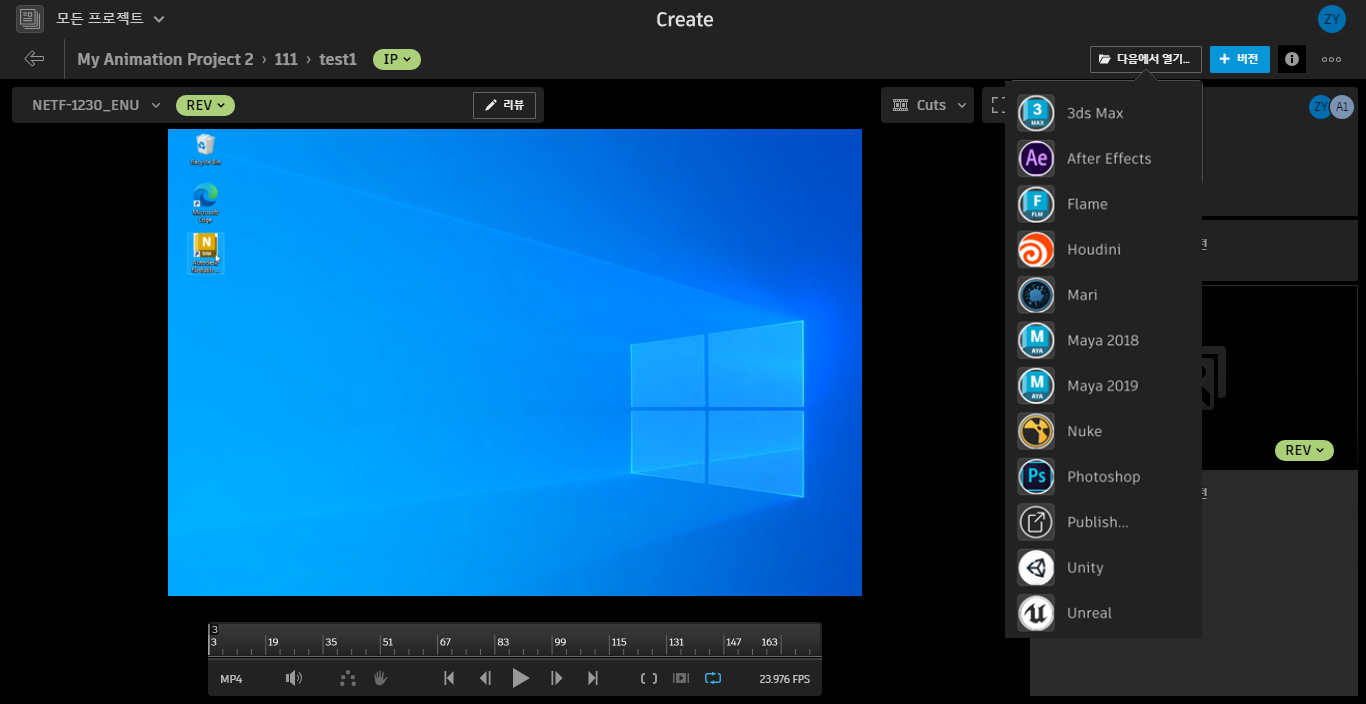Viewport: 1366px width, 704px height.
Task: Choose Publish... from the open-in menu
Action: click(x=1098, y=521)
